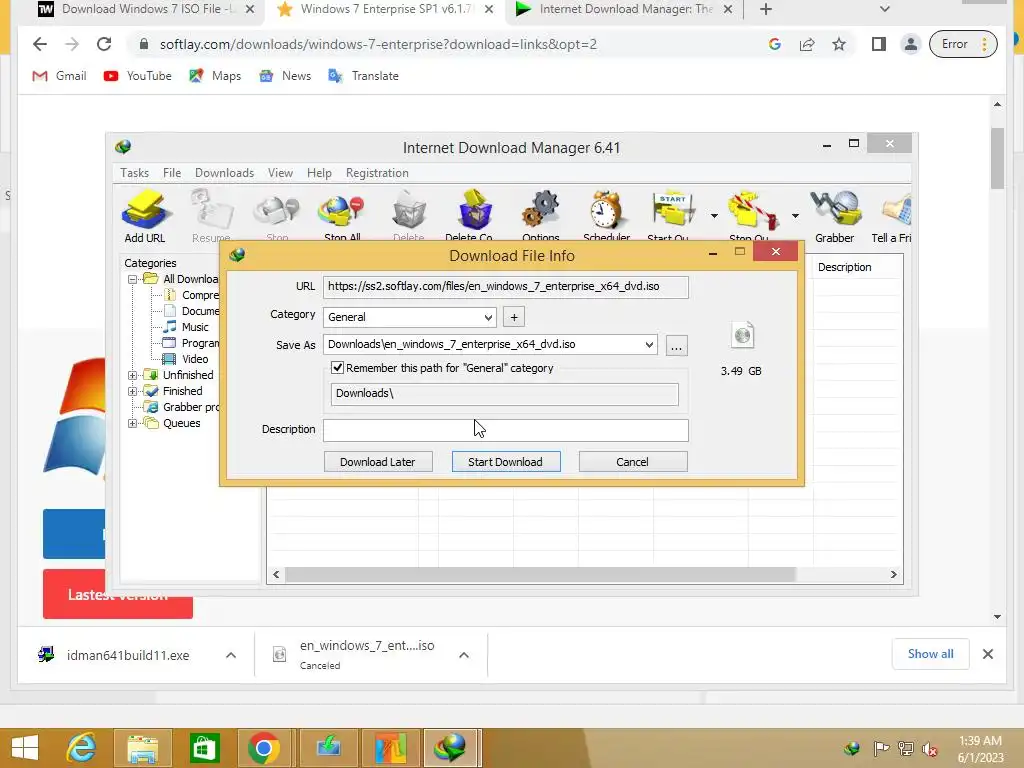Click the Start Download button
Image resolution: width=1024 pixels, height=768 pixels.
pyautogui.click(x=505, y=462)
